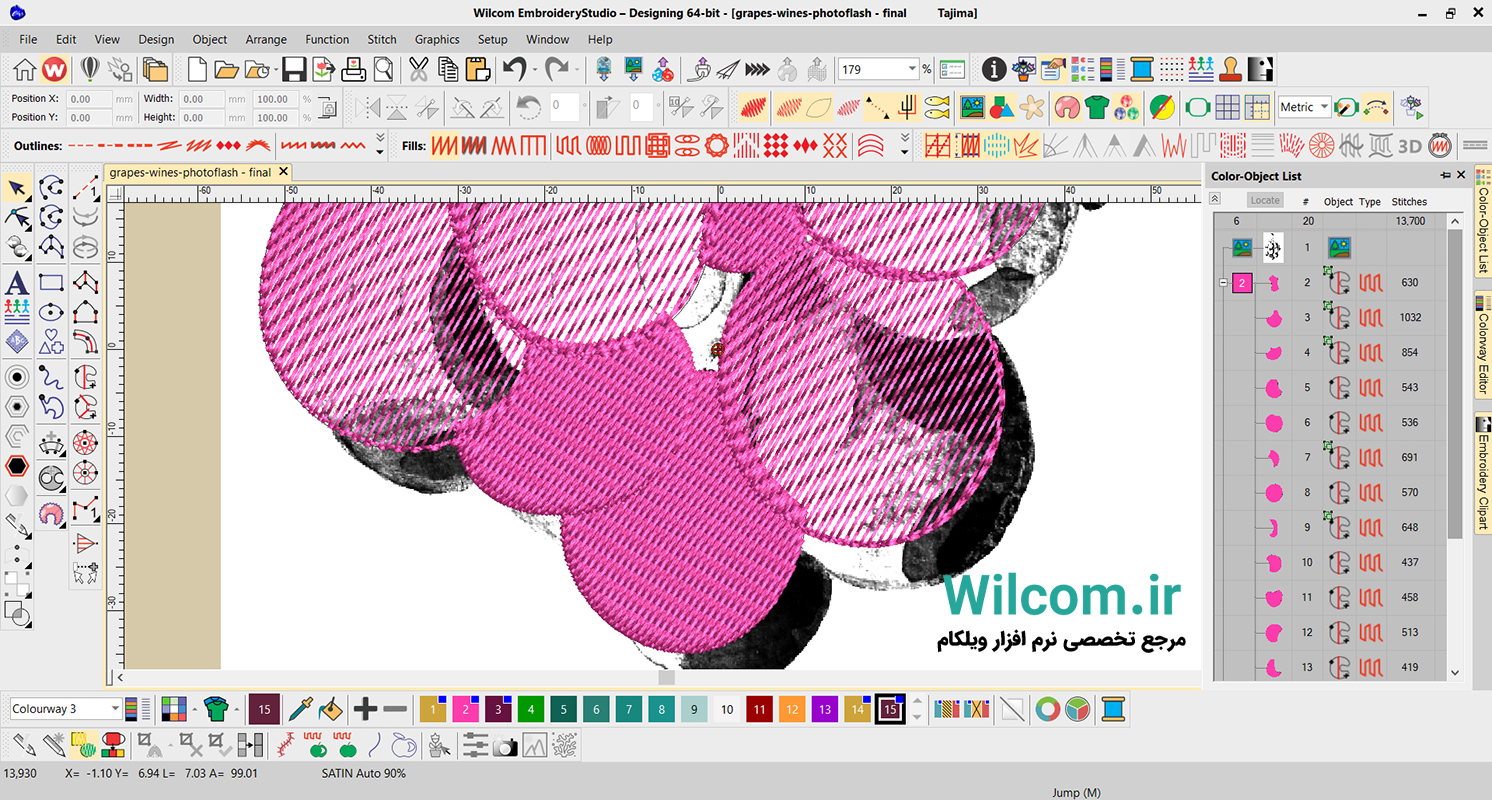Close the grapes-wines-photoflash design tab
Image resolution: width=1492 pixels, height=800 pixels.
click(x=284, y=172)
